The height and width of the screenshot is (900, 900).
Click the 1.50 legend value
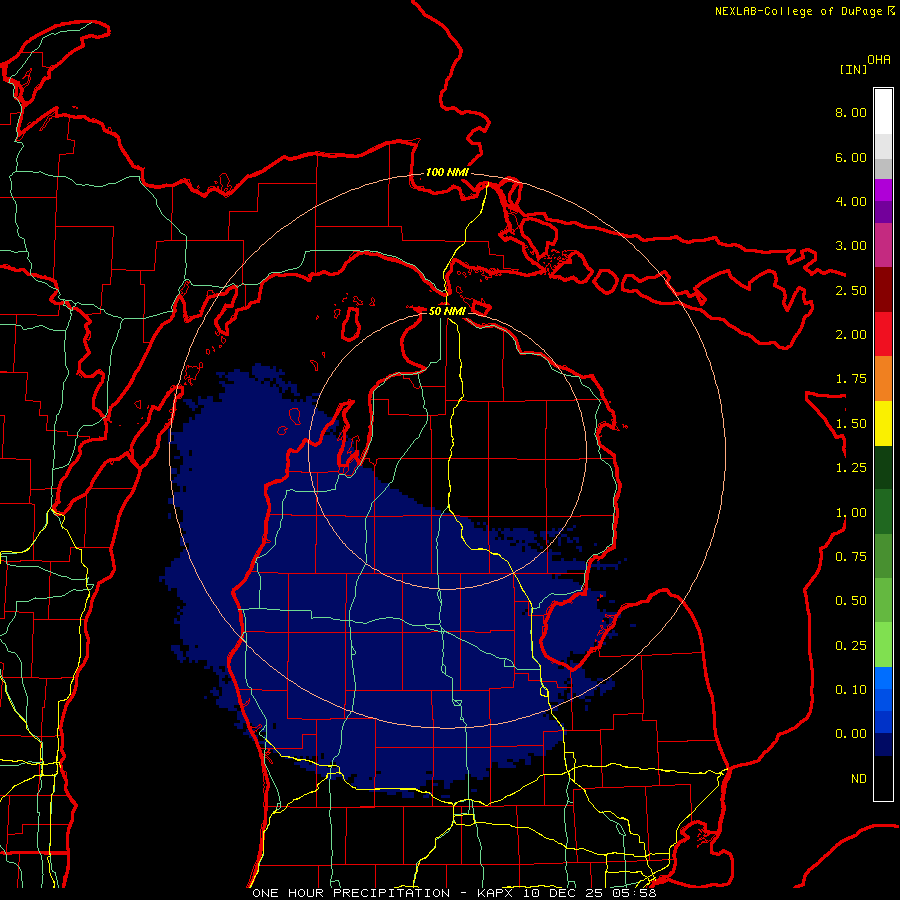(851, 424)
